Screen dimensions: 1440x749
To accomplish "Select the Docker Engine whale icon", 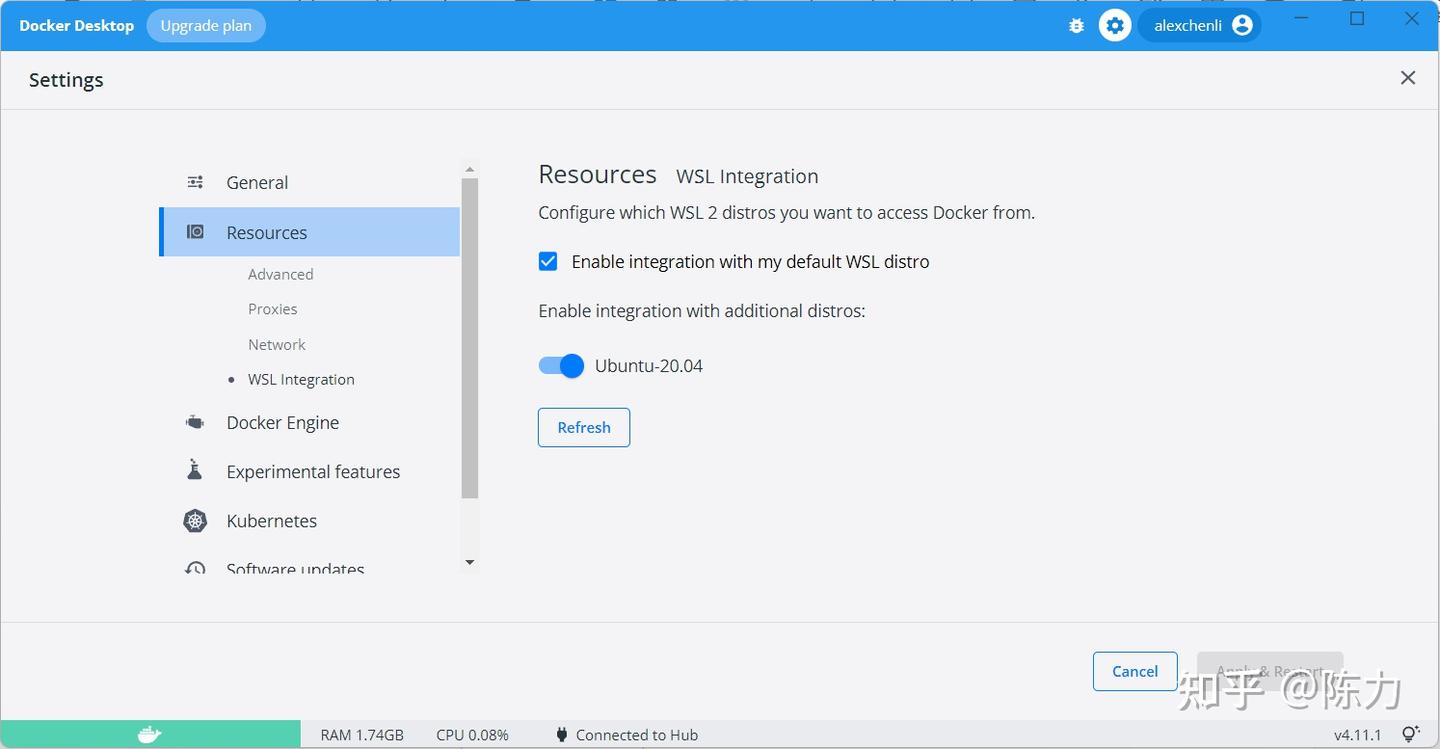I will 194,421.
